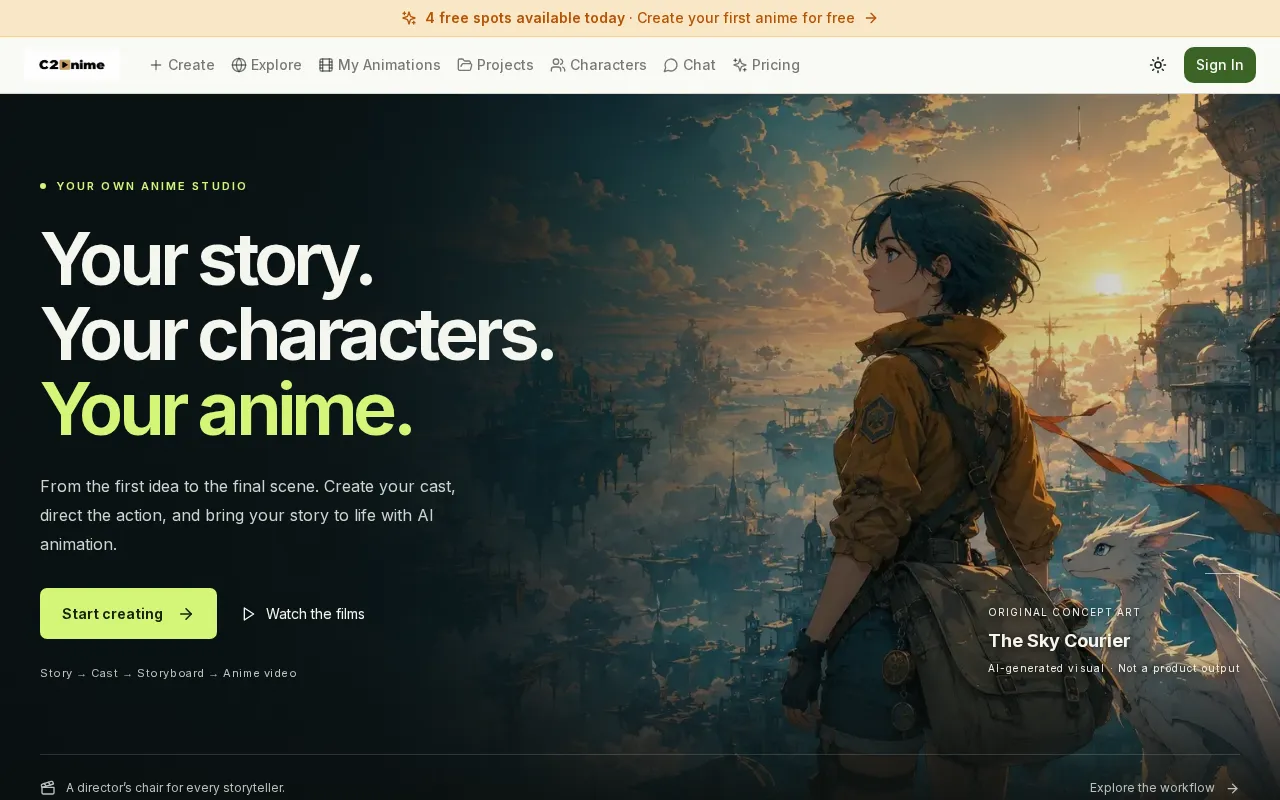
Task: Open My Animations in the nav bar
Action: [380, 65]
